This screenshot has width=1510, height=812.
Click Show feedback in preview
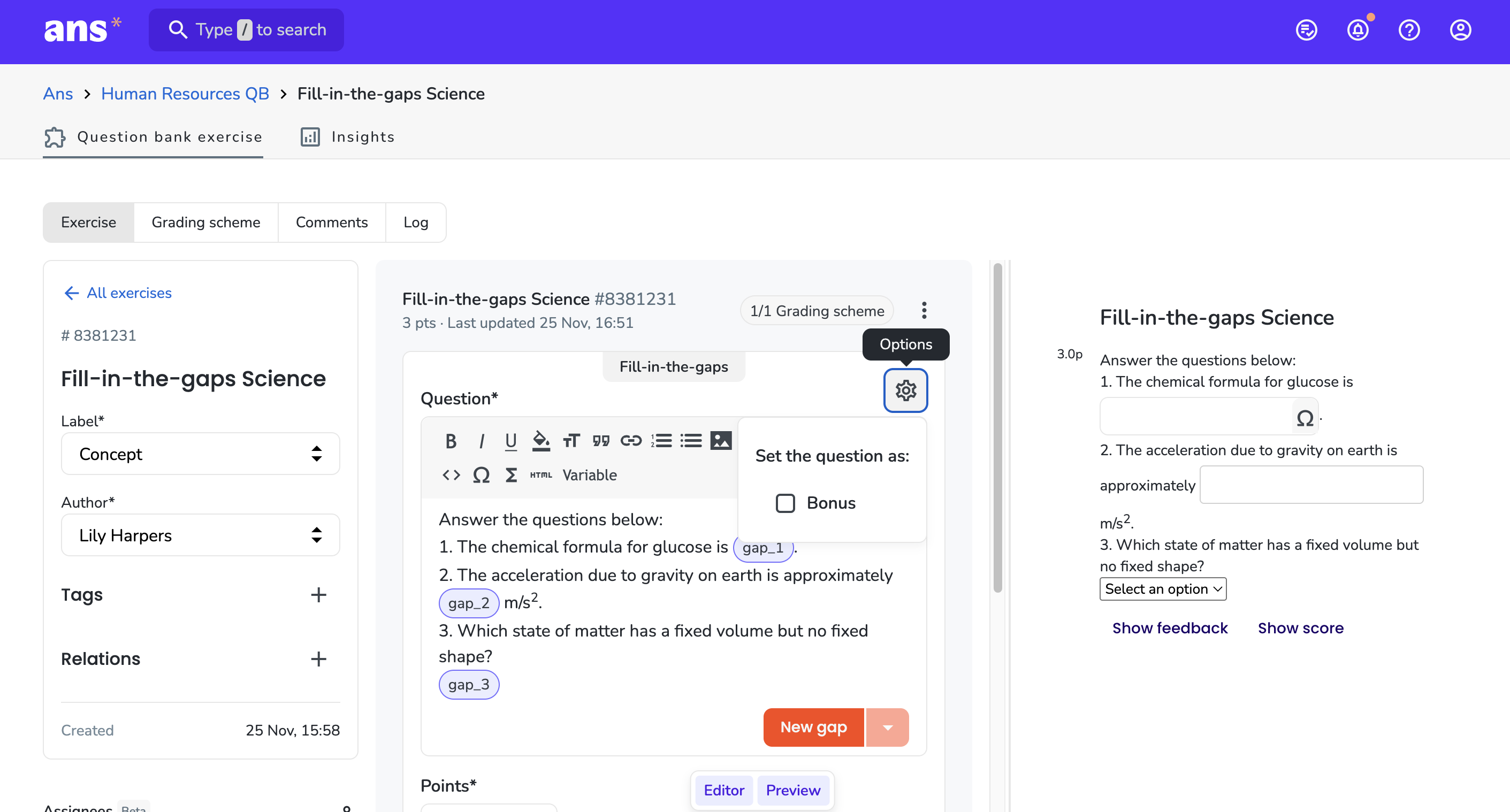[x=1170, y=628]
